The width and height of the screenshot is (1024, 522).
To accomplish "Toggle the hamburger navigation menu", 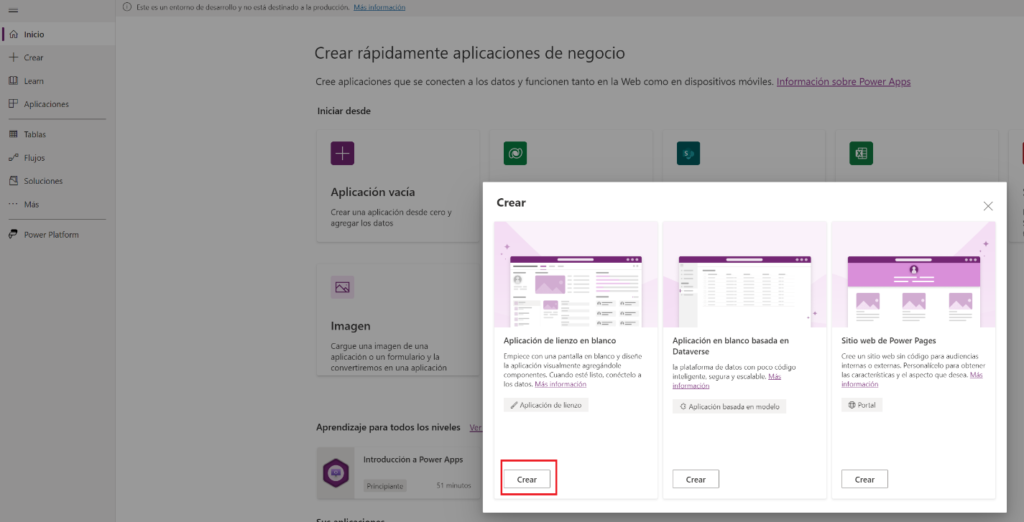I will pos(13,10).
